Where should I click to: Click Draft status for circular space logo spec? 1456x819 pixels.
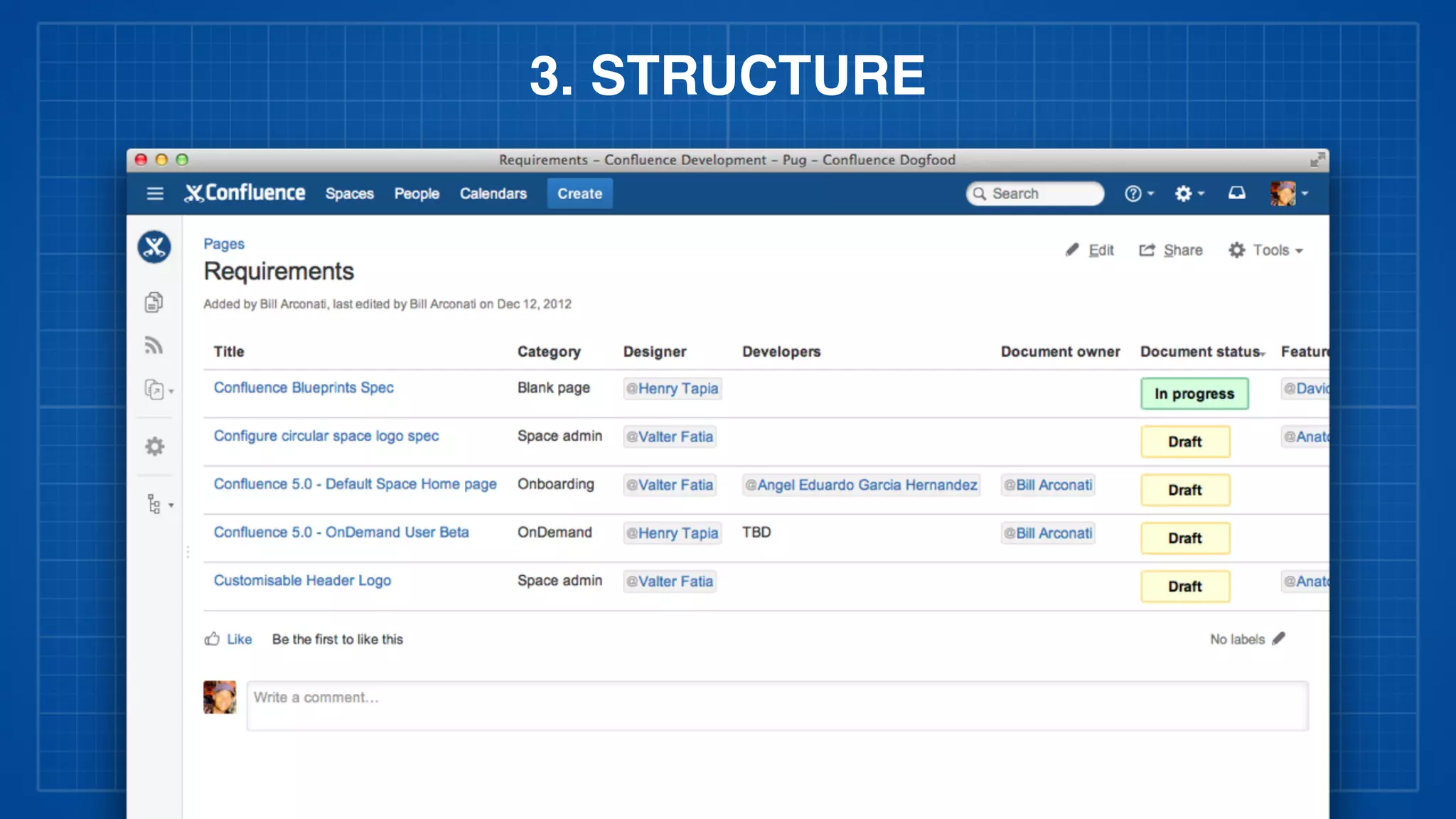pyautogui.click(x=1185, y=441)
